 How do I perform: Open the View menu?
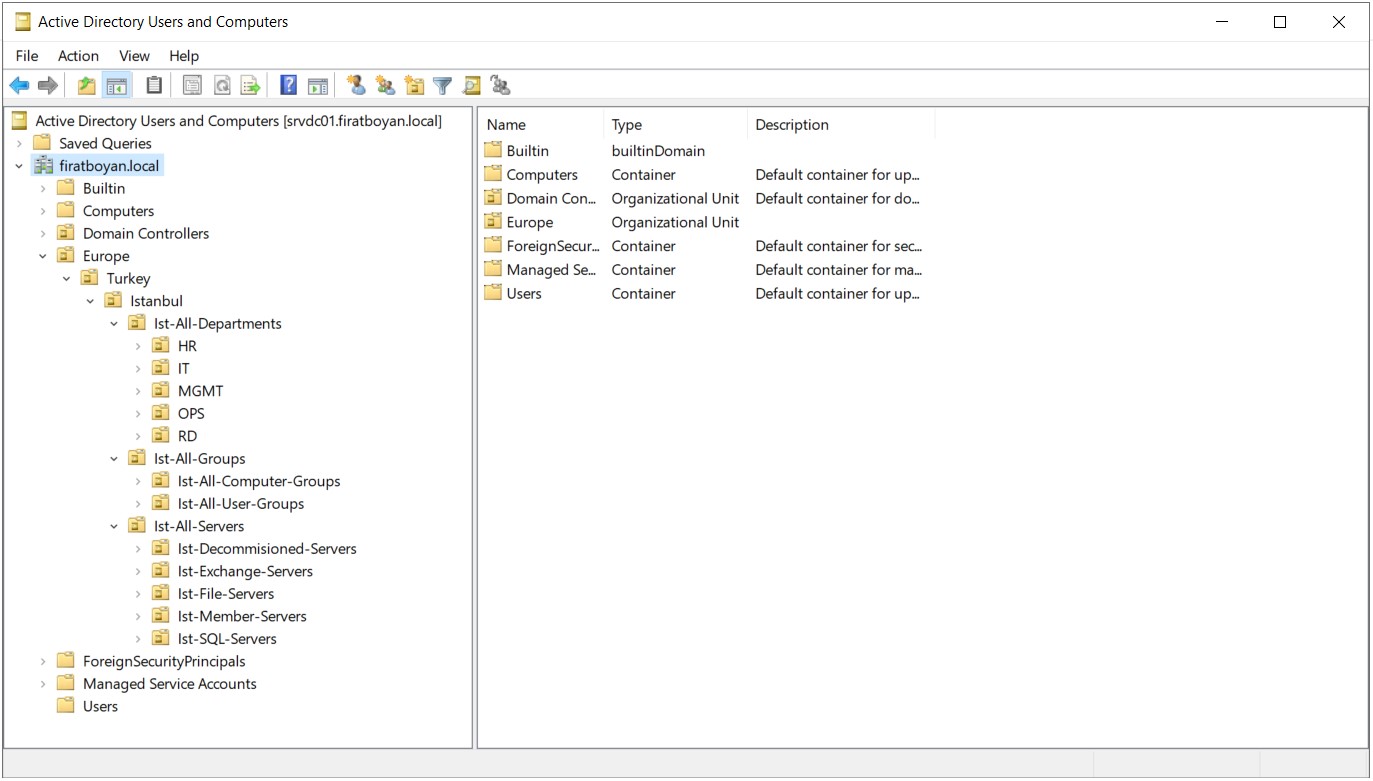coord(134,56)
